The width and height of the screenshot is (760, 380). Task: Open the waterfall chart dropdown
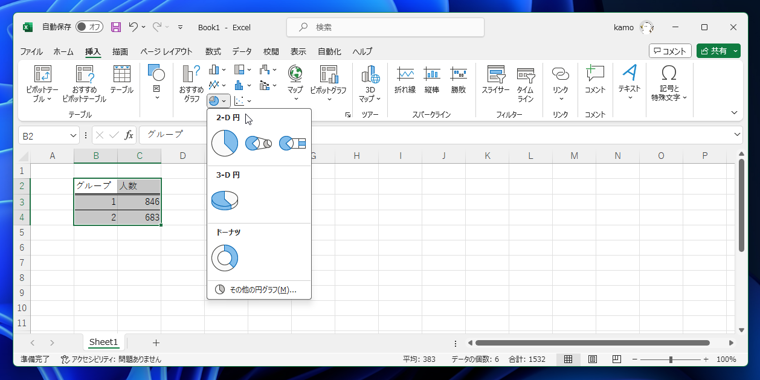coord(268,70)
